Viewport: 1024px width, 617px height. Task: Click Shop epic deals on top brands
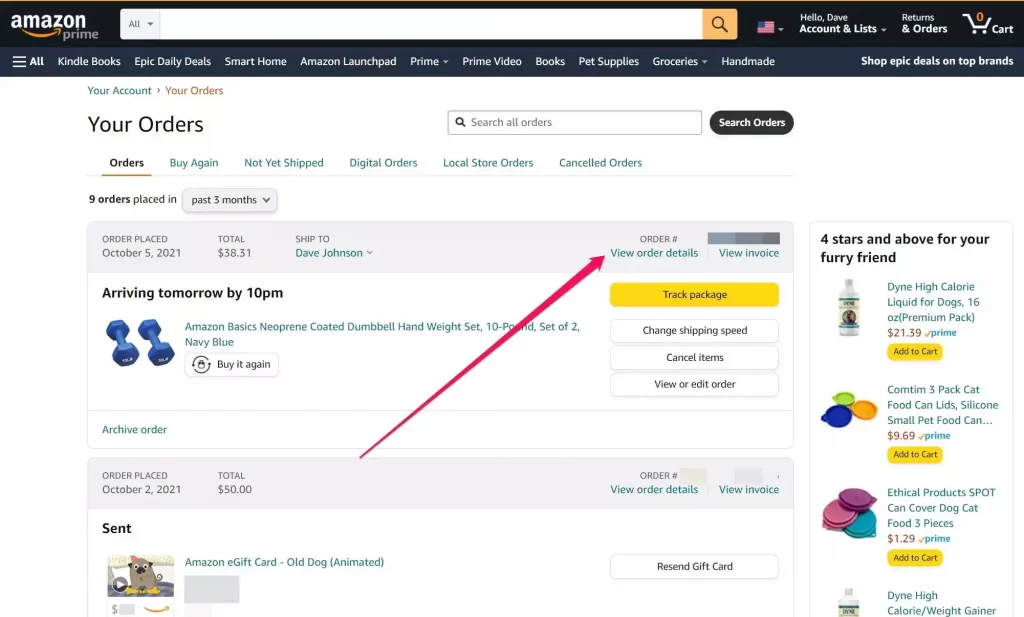[x=936, y=61]
